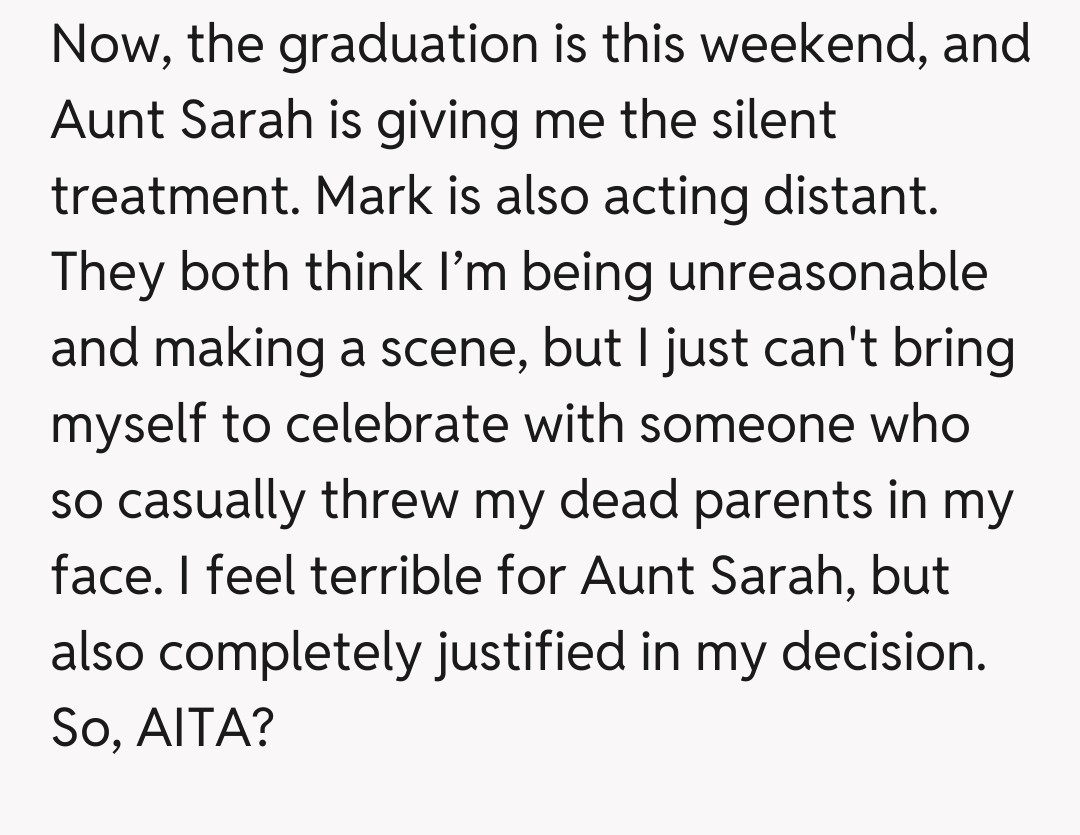Click the word "threw"
The height and width of the screenshot is (835, 1080).
(388, 499)
